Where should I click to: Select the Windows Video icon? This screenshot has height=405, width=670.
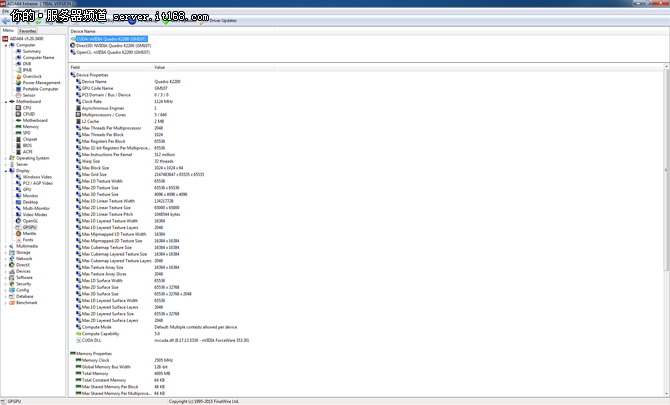18,177
